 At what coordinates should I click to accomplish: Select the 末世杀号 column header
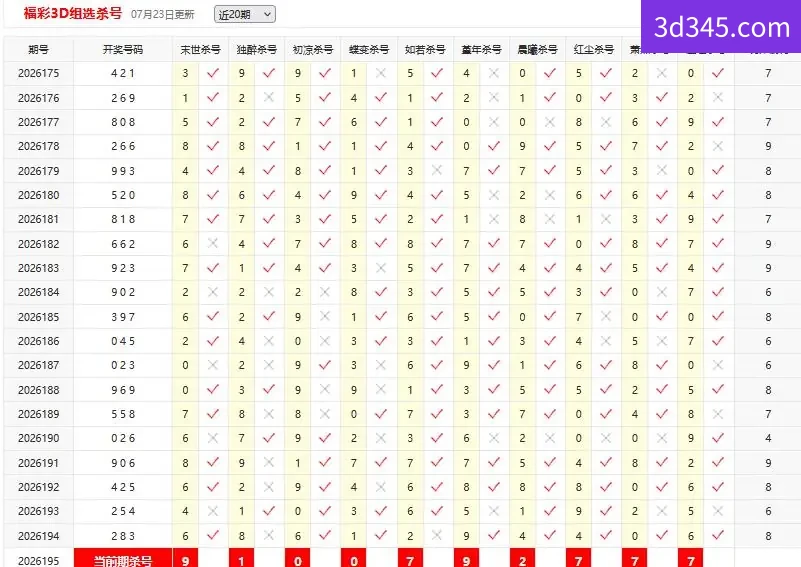(200, 50)
